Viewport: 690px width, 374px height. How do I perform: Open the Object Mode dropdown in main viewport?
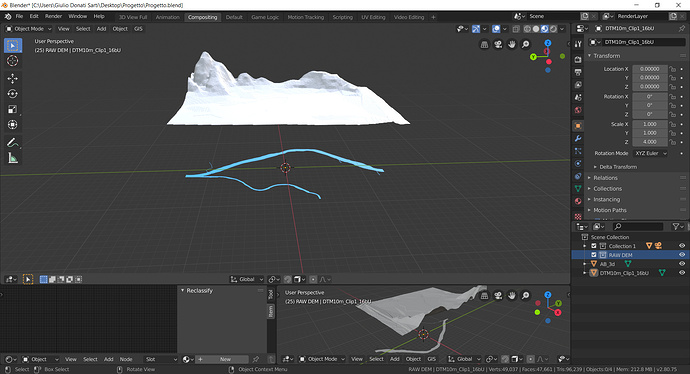(x=29, y=29)
